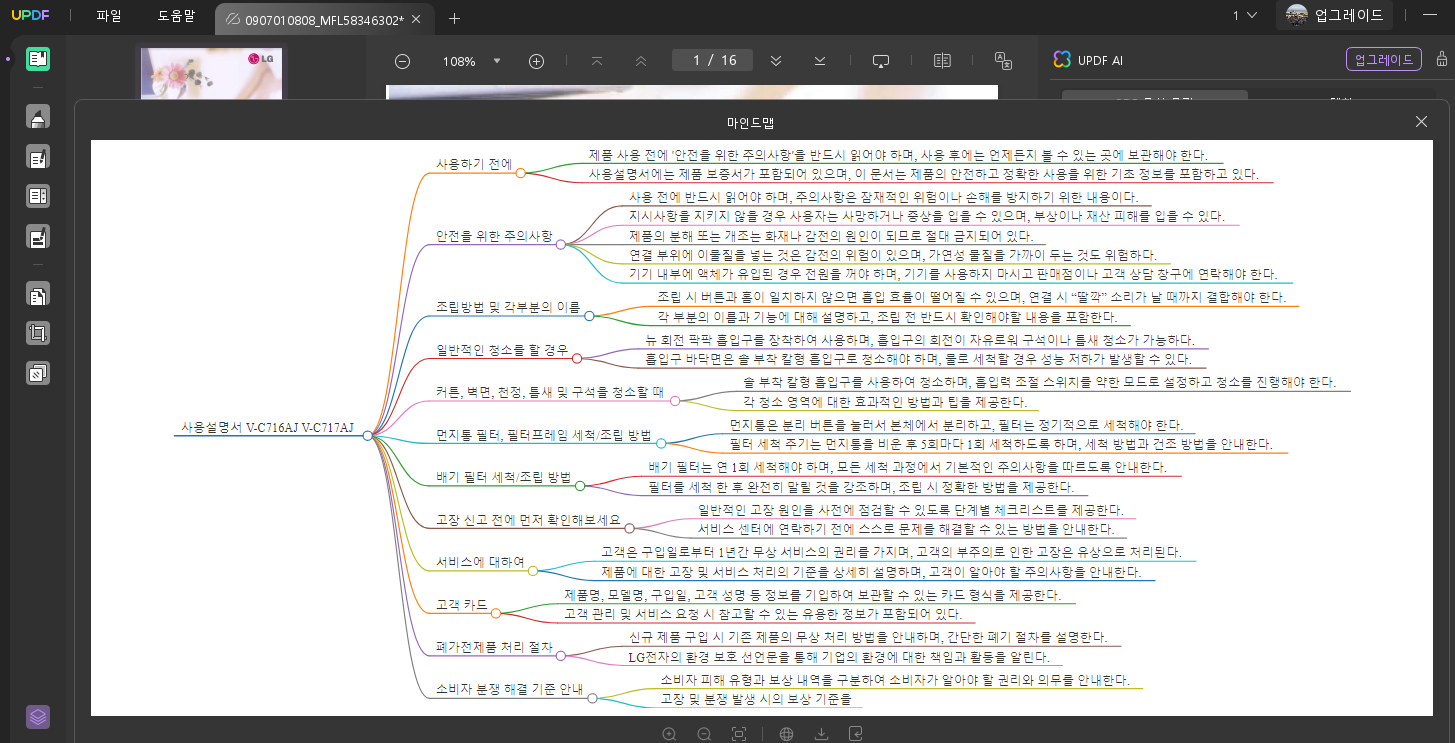
Task: Switch page display layout book icon
Action: pos(942,61)
